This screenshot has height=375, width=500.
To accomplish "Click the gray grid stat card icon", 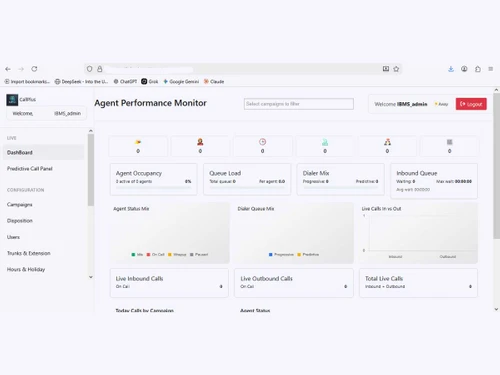I will coord(449,142).
